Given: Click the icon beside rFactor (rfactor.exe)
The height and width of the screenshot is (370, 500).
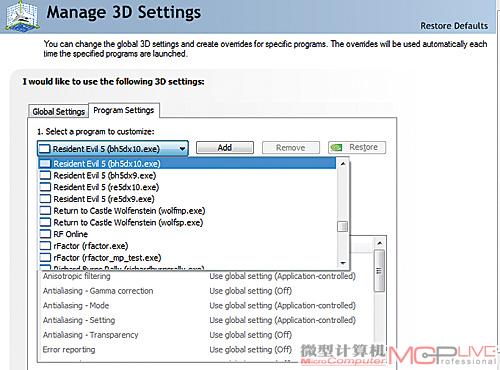Looking at the screenshot, I should (x=45, y=246).
